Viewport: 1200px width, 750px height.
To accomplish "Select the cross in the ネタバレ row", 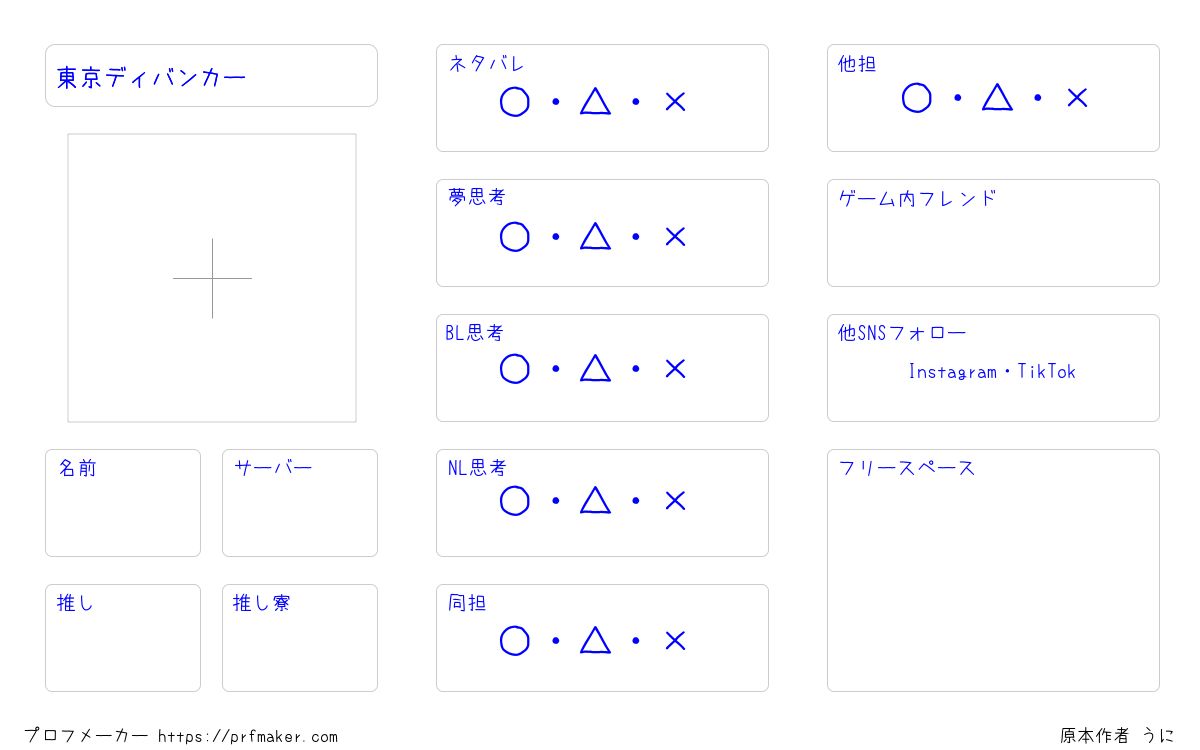I will 675,102.
